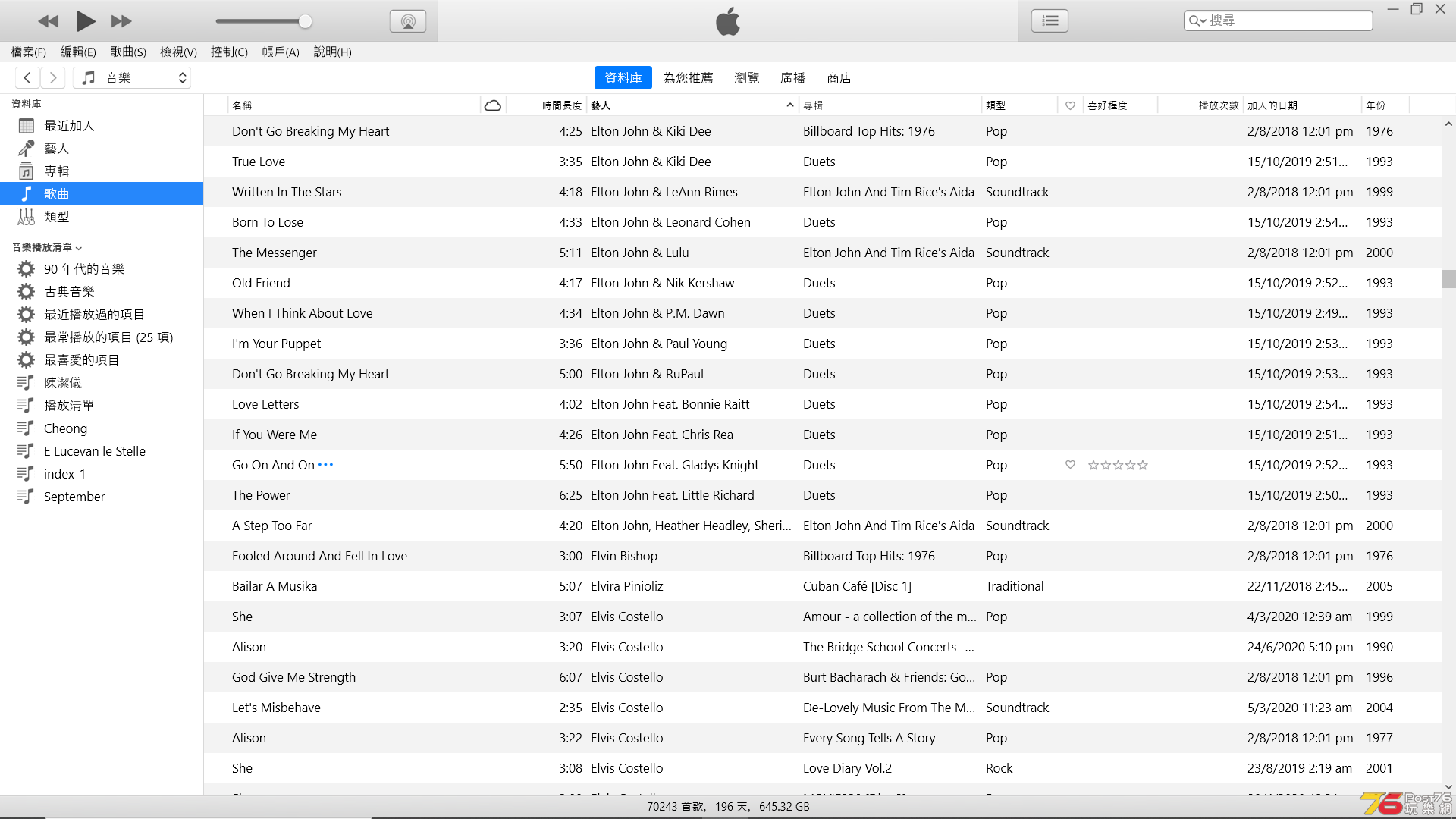The image size is (1456, 819).
Task: Switch to the 為您推薦 tab
Action: 688,77
